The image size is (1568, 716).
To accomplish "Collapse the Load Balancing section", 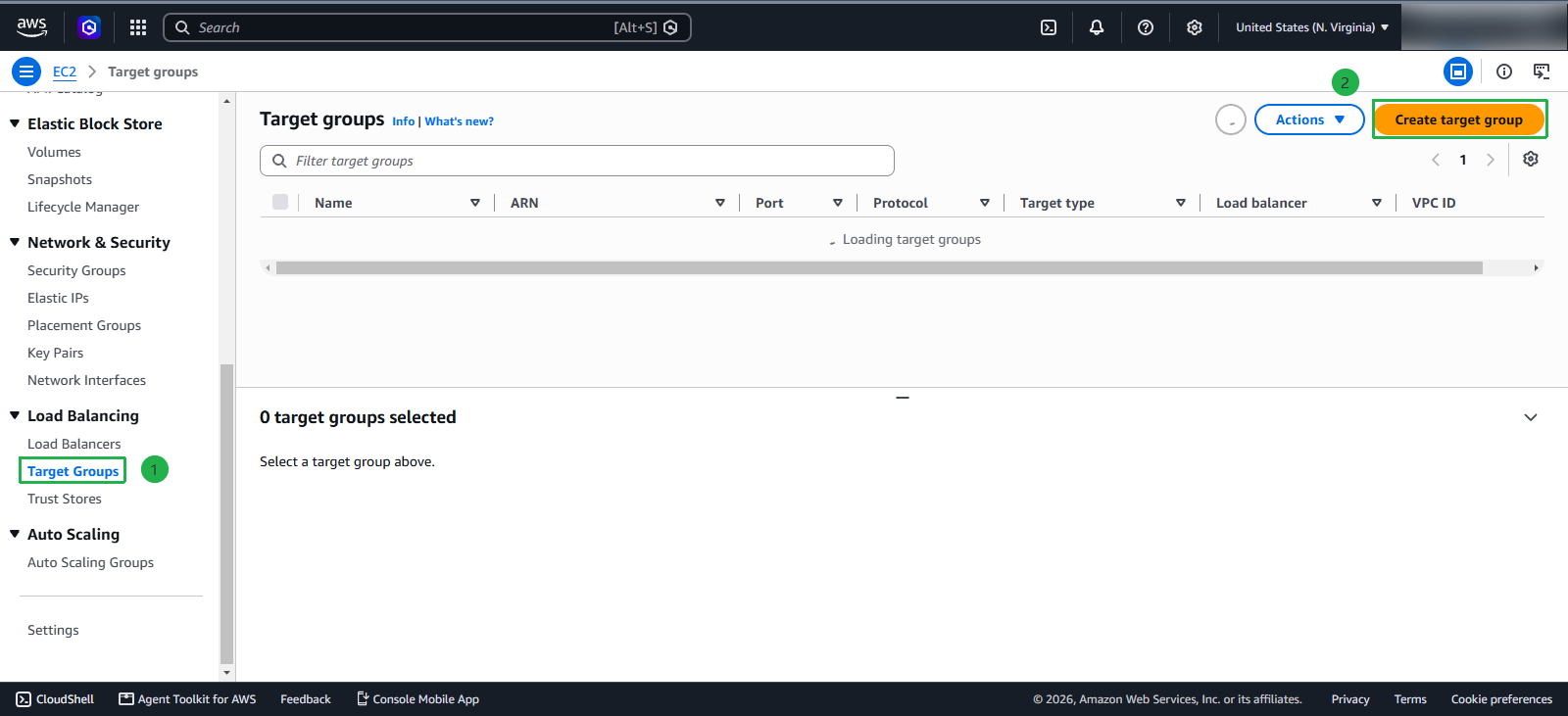I will [x=15, y=415].
